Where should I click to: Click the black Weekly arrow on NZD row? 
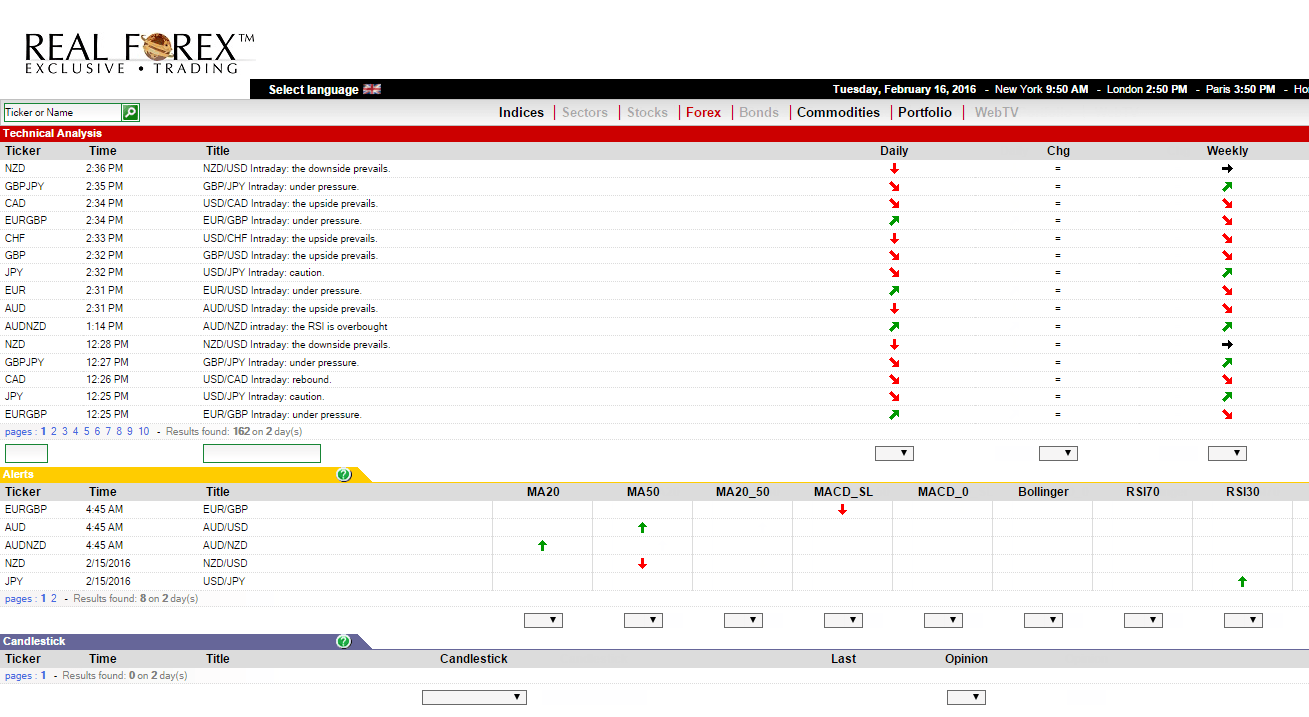click(1227, 168)
